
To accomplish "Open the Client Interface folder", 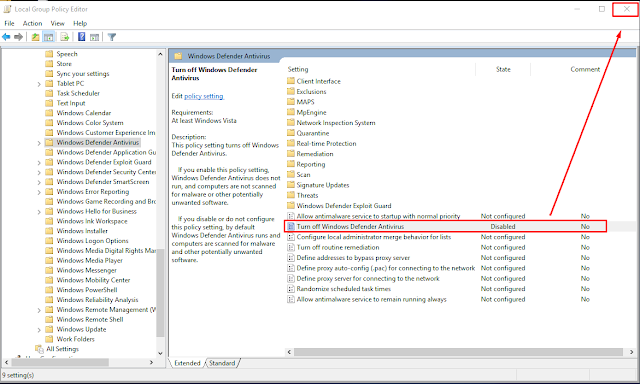I will click(x=318, y=81).
